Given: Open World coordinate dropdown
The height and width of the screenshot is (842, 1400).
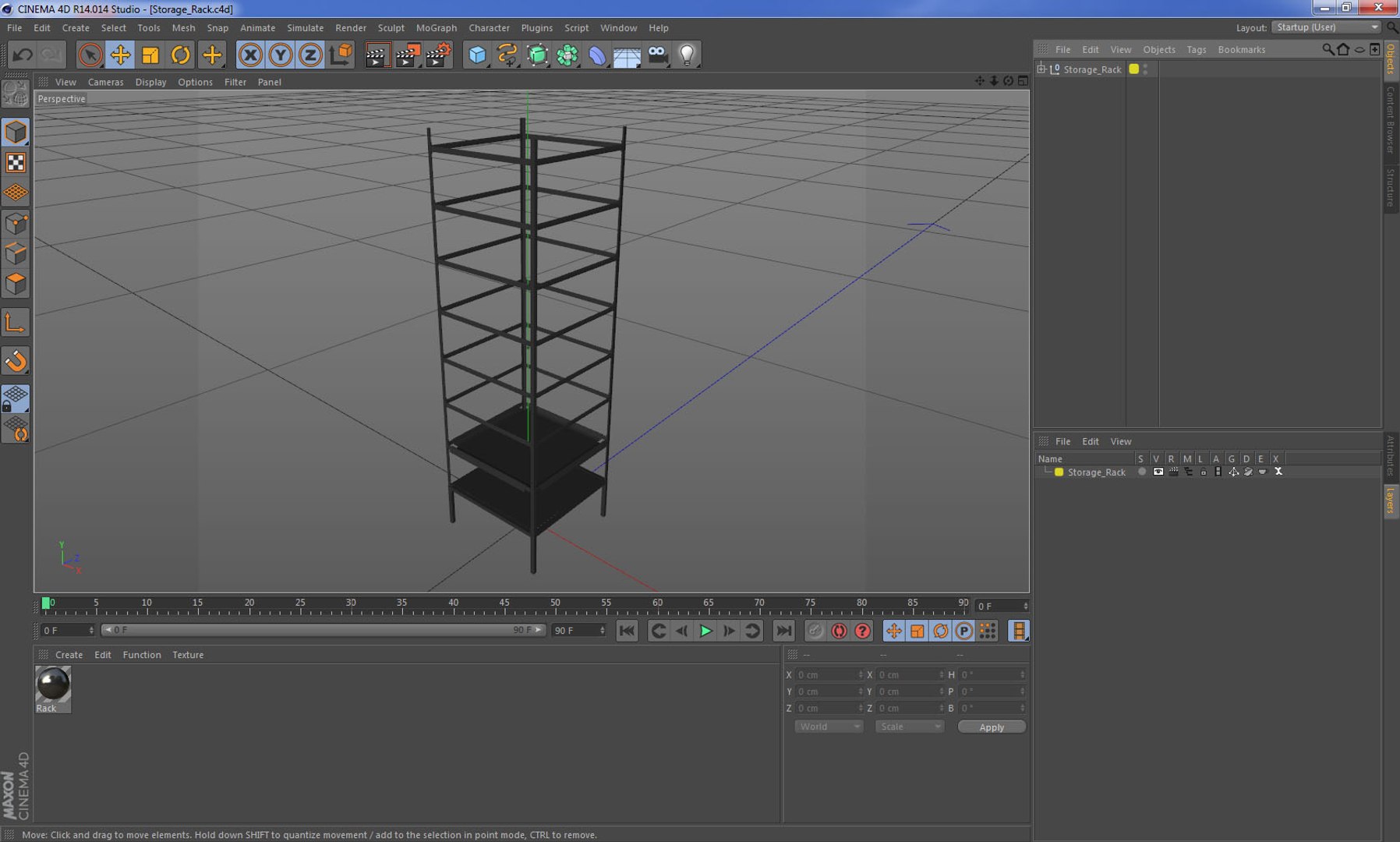Looking at the screenshot, I should coord(828,727).
